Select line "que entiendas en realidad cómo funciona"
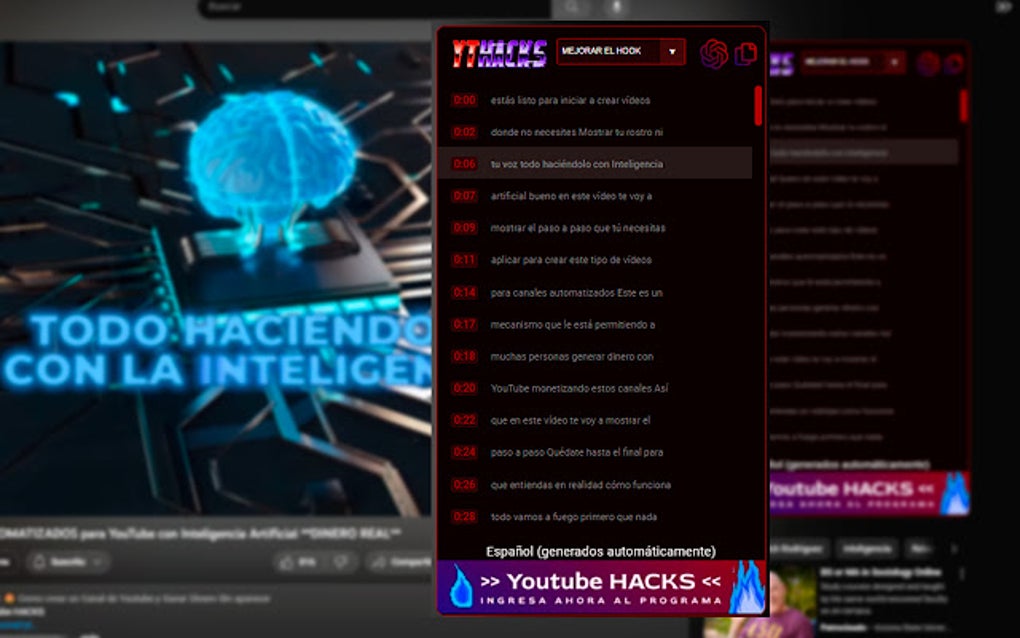This screenshot has width=1020, height=638. click(580, 485)
